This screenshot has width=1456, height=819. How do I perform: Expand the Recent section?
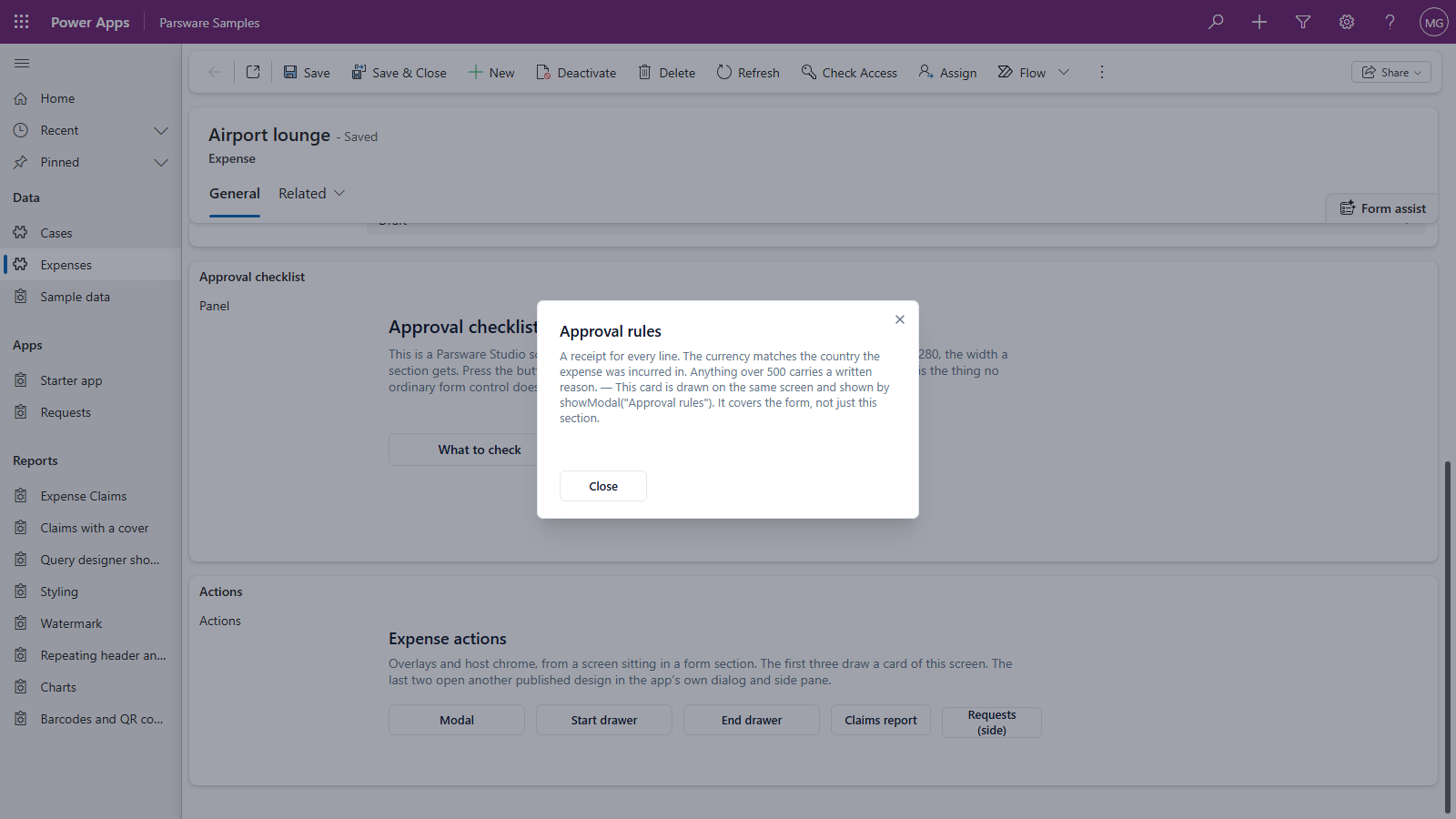tap(161, 130)
